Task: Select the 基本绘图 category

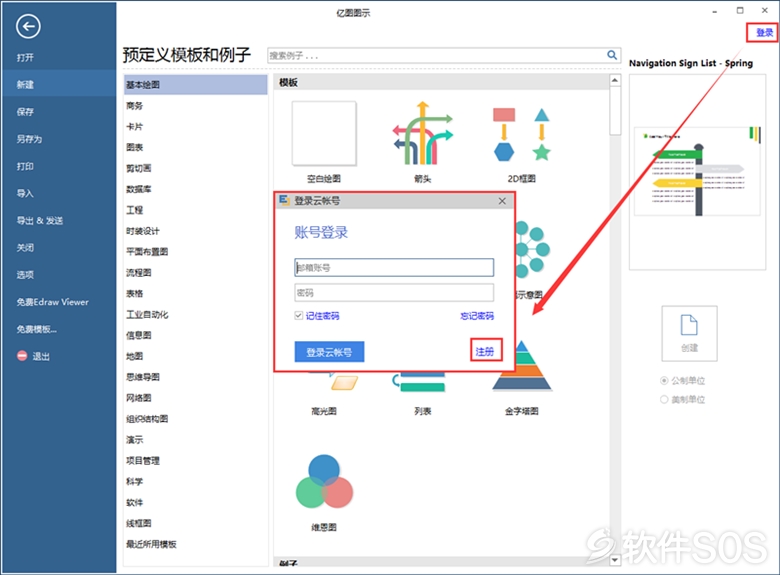Action: (x=195, y=85)
